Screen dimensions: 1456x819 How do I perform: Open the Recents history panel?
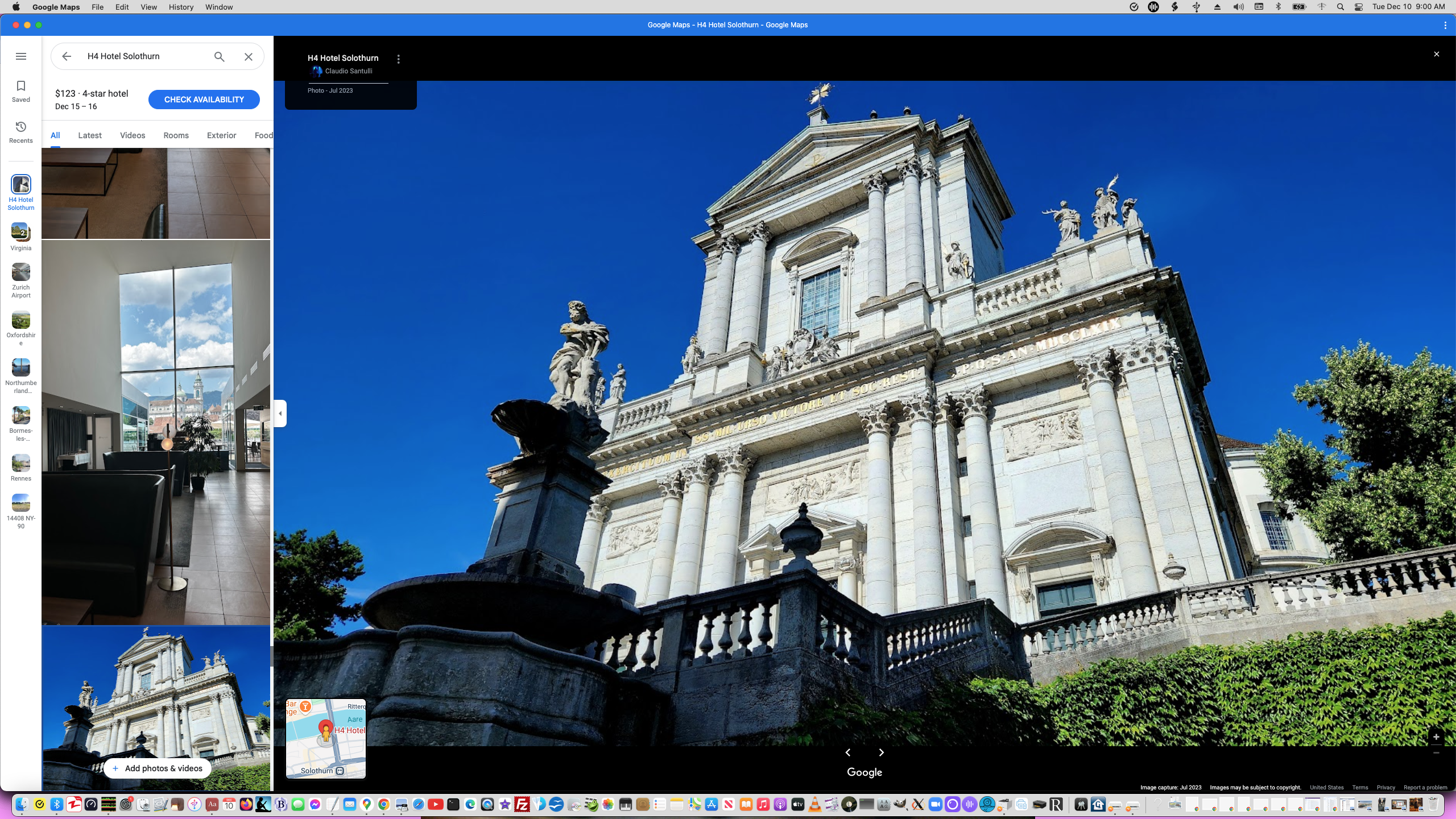coord(21,132)
